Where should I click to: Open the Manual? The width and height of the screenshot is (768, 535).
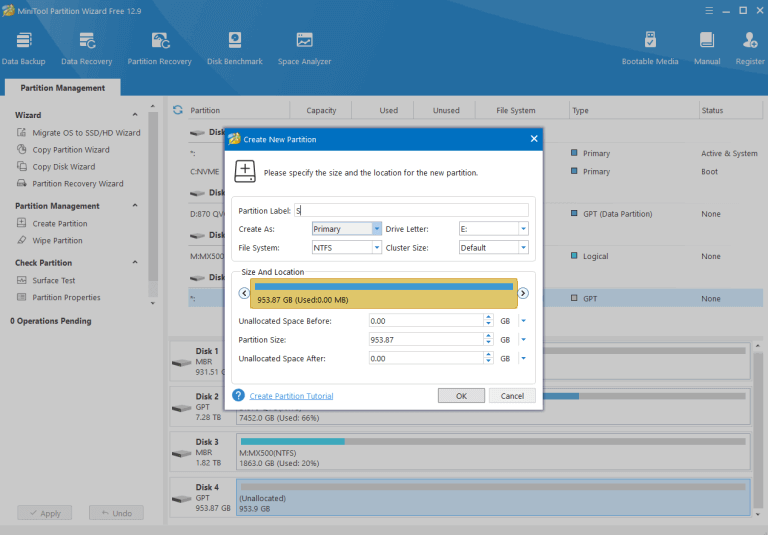(x=707, y=49)
